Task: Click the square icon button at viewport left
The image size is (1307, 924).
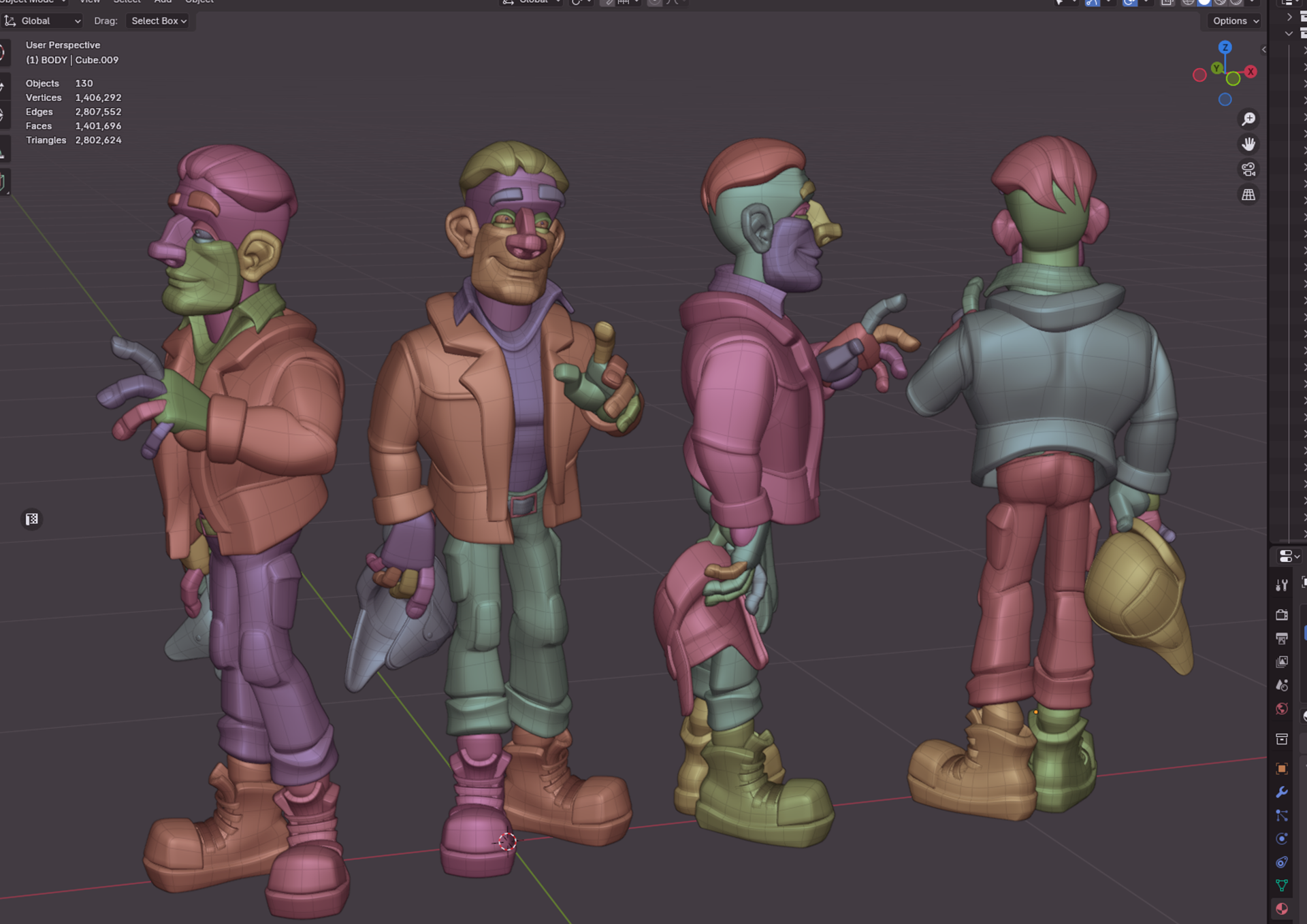Action: 32,520
